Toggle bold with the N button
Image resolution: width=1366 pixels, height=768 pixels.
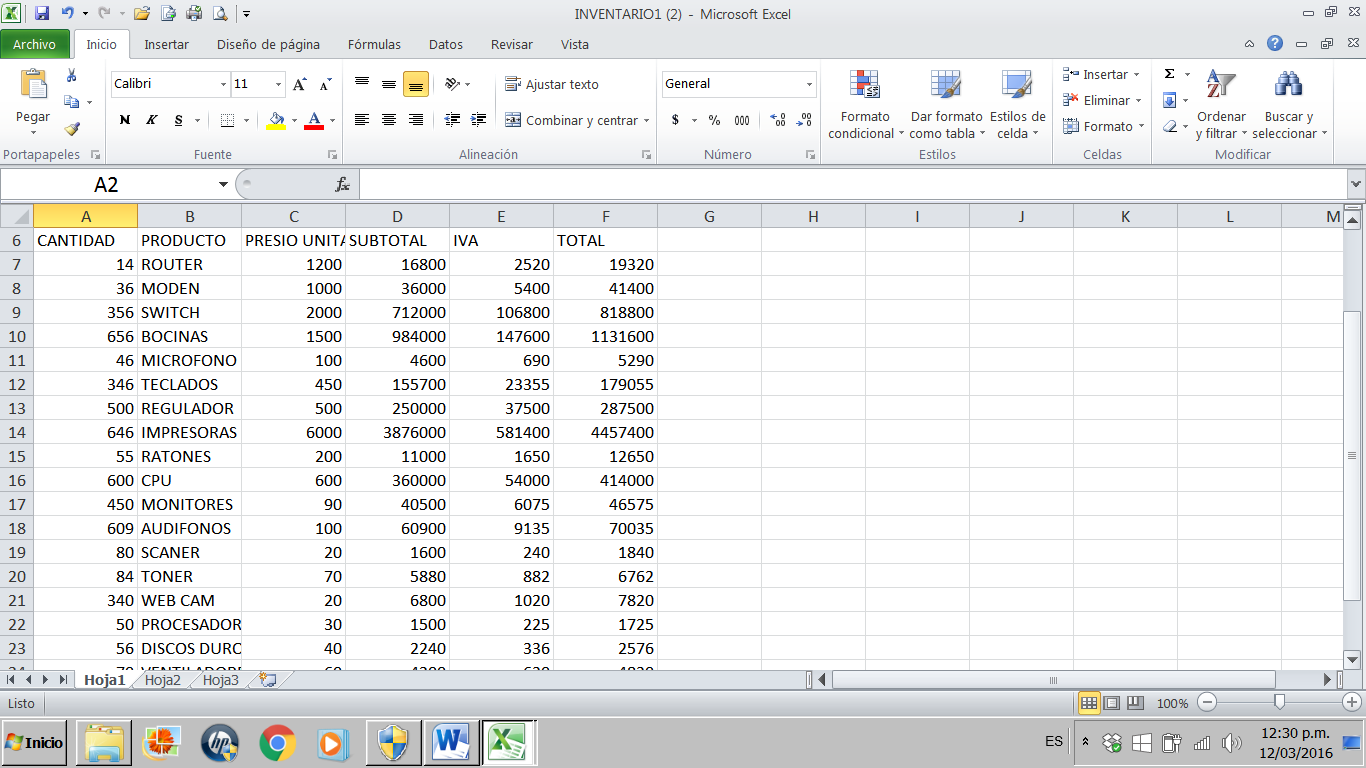pos(124,119)
